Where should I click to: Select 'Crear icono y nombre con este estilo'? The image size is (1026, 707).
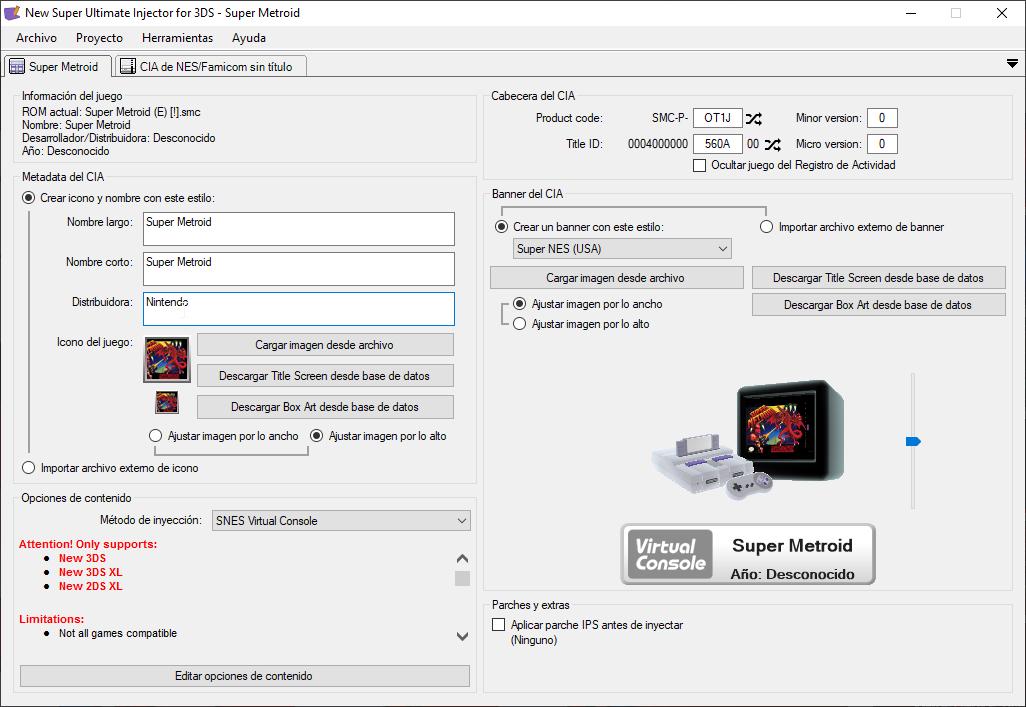point(118,198)
